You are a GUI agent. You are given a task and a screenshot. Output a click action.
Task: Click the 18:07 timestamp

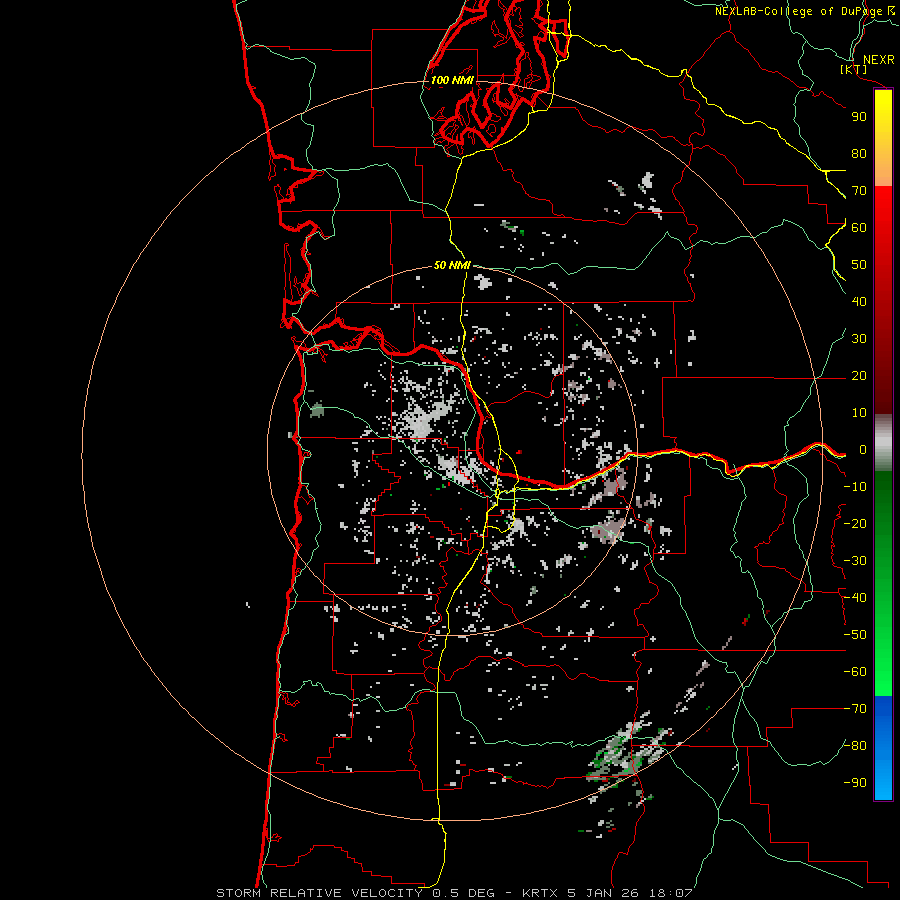[x=670, y=893]
